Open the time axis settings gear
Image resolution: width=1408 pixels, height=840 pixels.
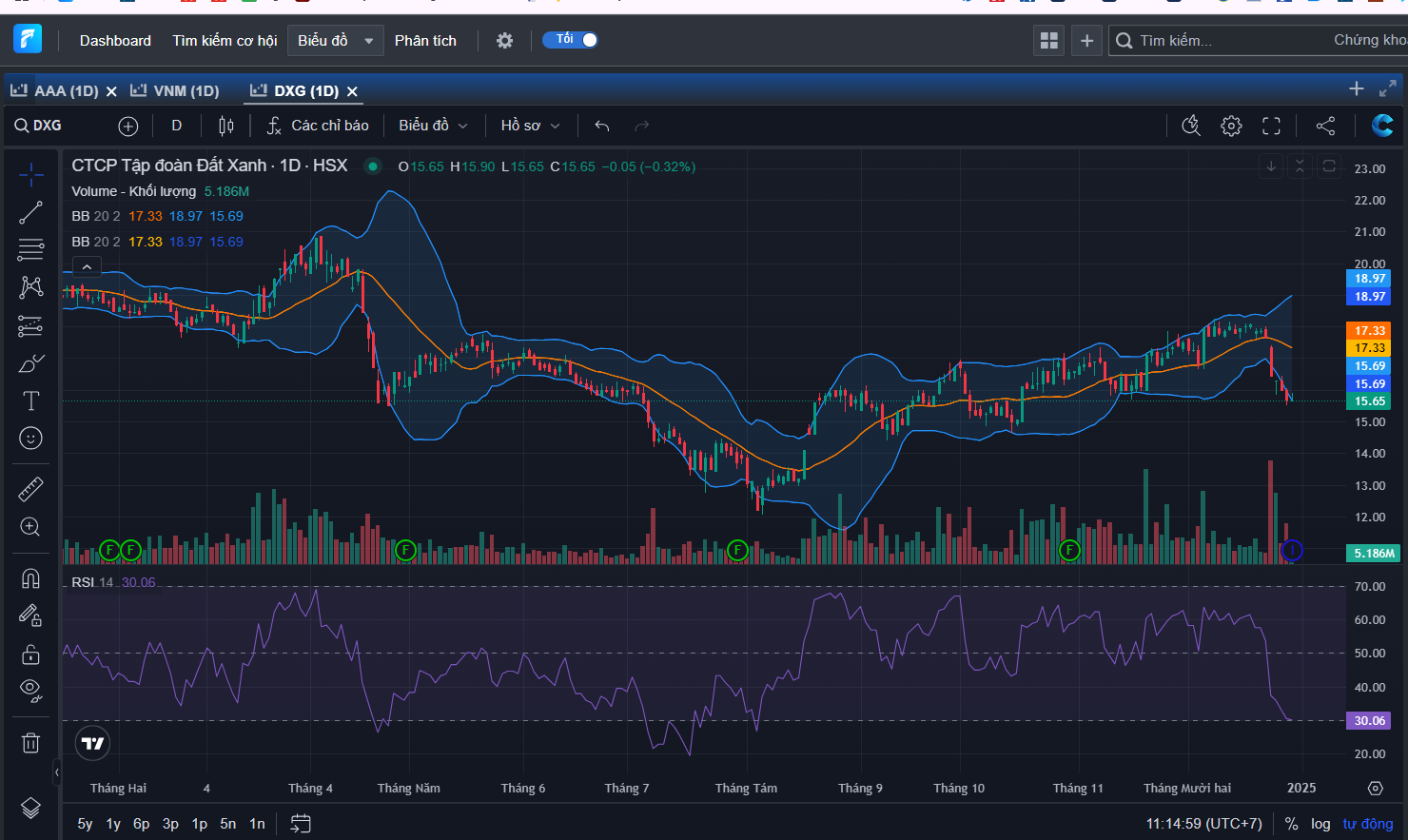(x=1375, y=788)
